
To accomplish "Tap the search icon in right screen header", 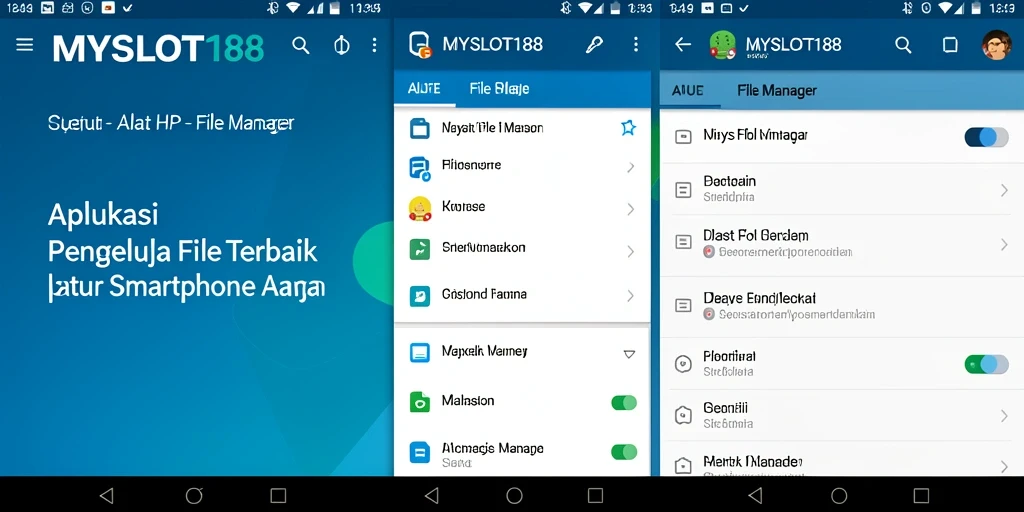I will click(x=903, y=44).
